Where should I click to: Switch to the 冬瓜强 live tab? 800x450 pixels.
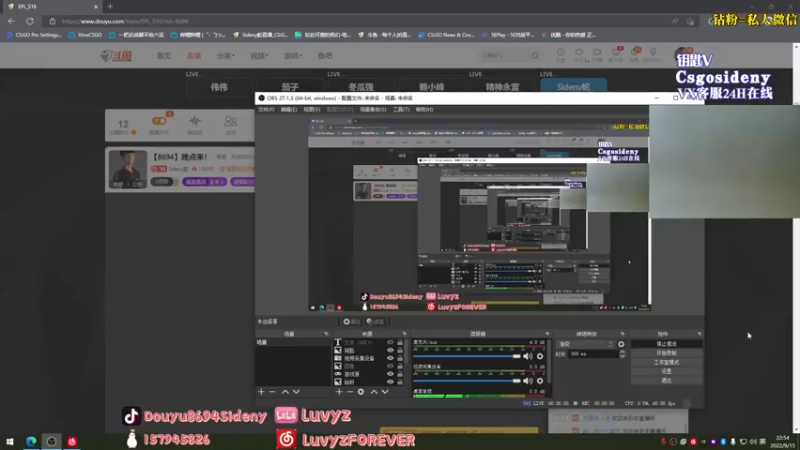(361, 87)
